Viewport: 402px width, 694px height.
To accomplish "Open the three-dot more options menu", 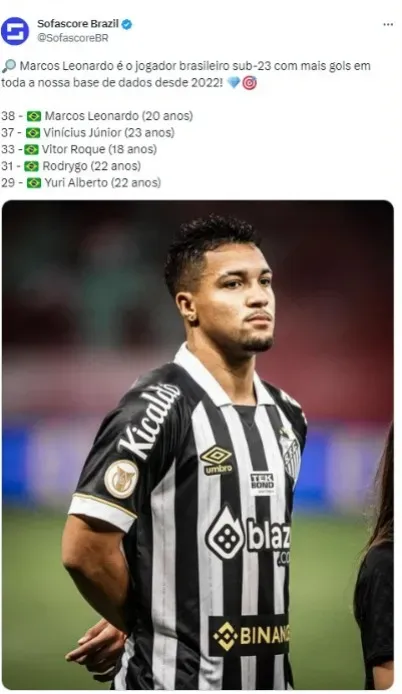I will pyautogui.click(x=388, y=24).
